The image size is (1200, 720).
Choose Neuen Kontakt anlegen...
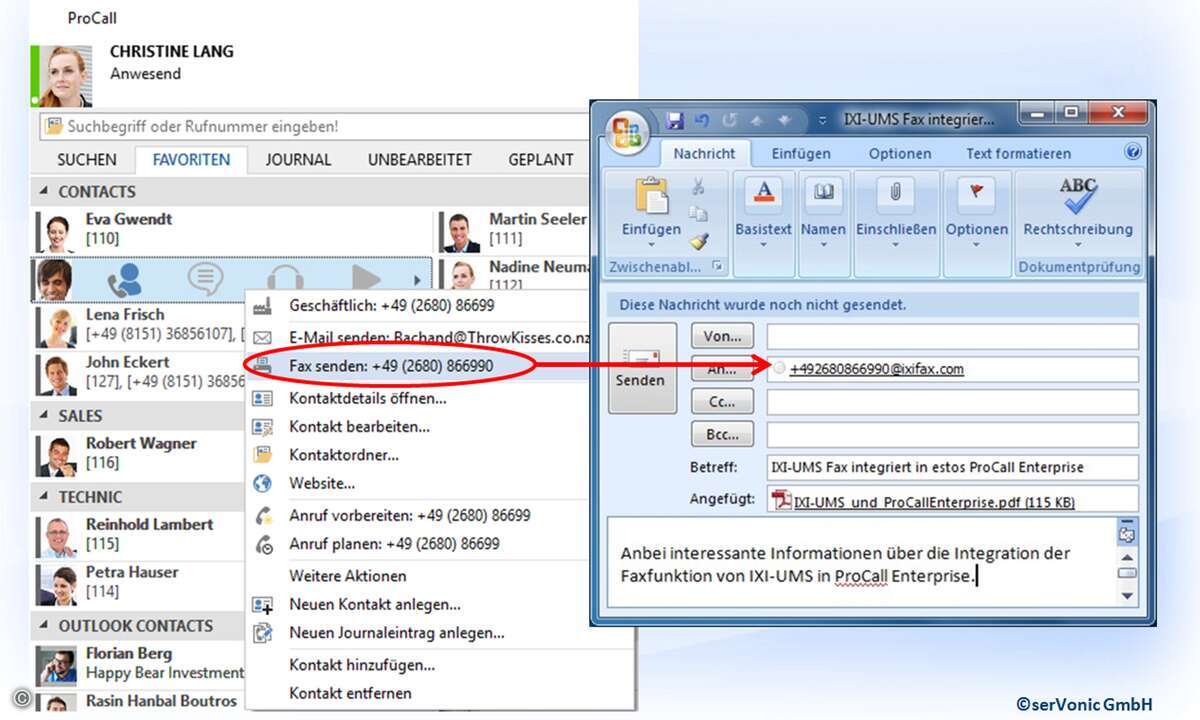(x=440, y=604)
